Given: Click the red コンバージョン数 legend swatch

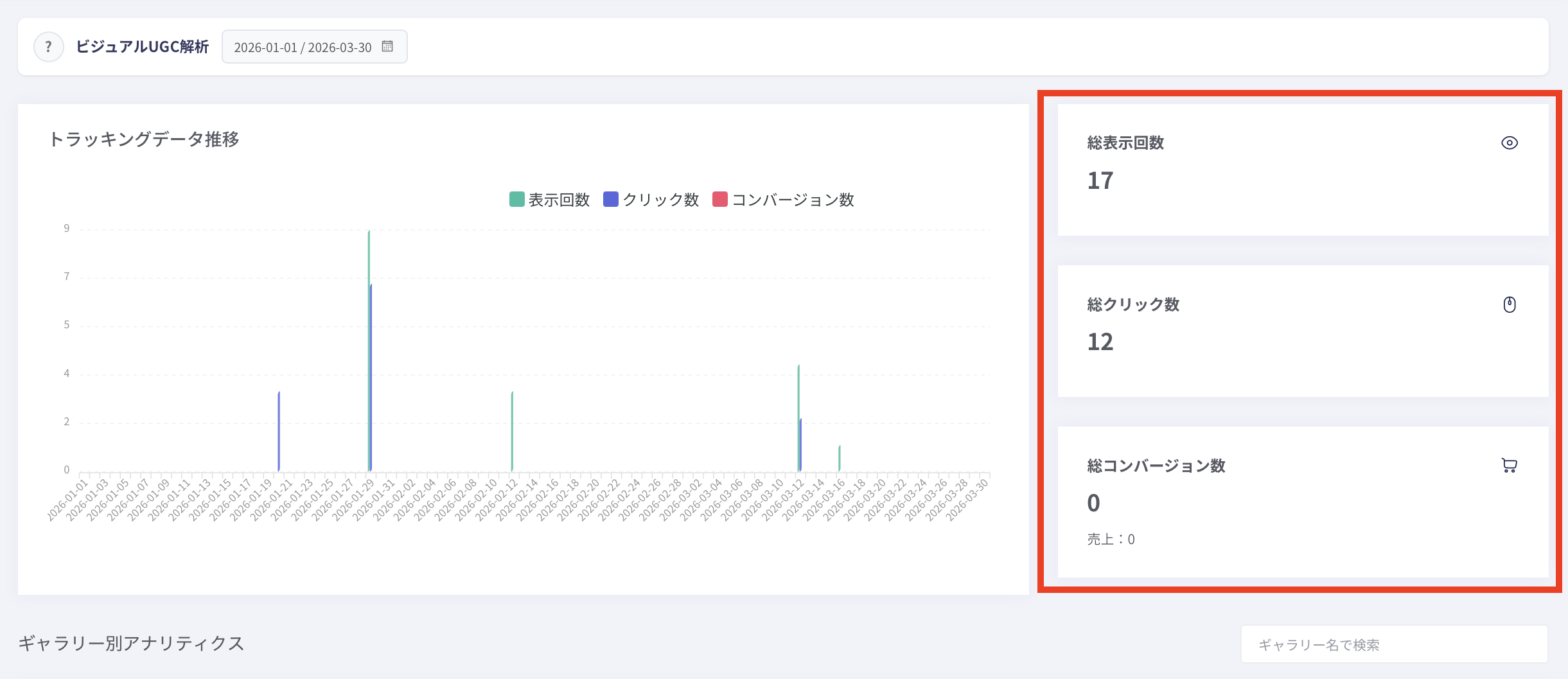Looking at the screenshot, I should [720, 199].
